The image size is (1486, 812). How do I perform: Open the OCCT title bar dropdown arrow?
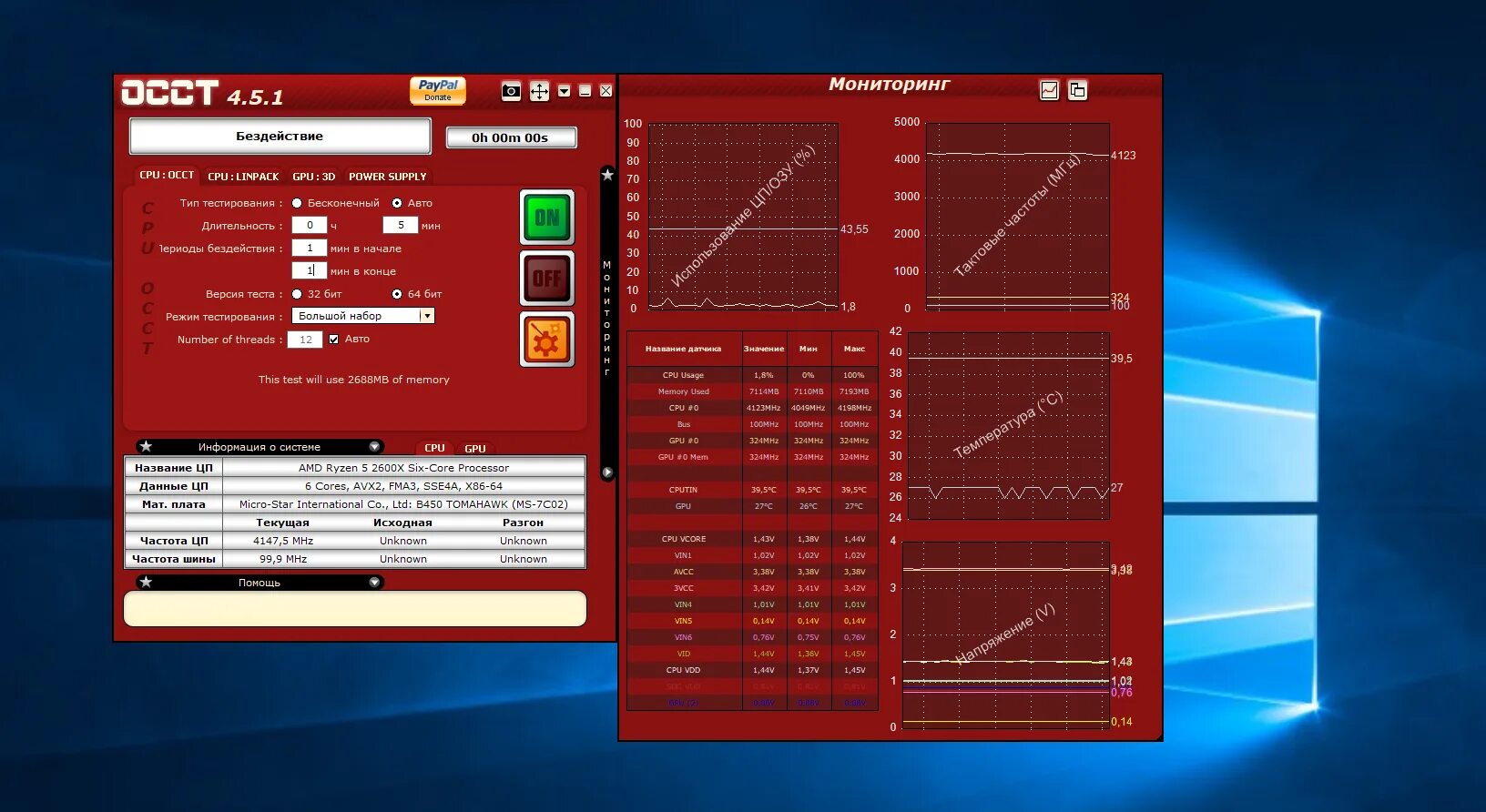(565, 91)
